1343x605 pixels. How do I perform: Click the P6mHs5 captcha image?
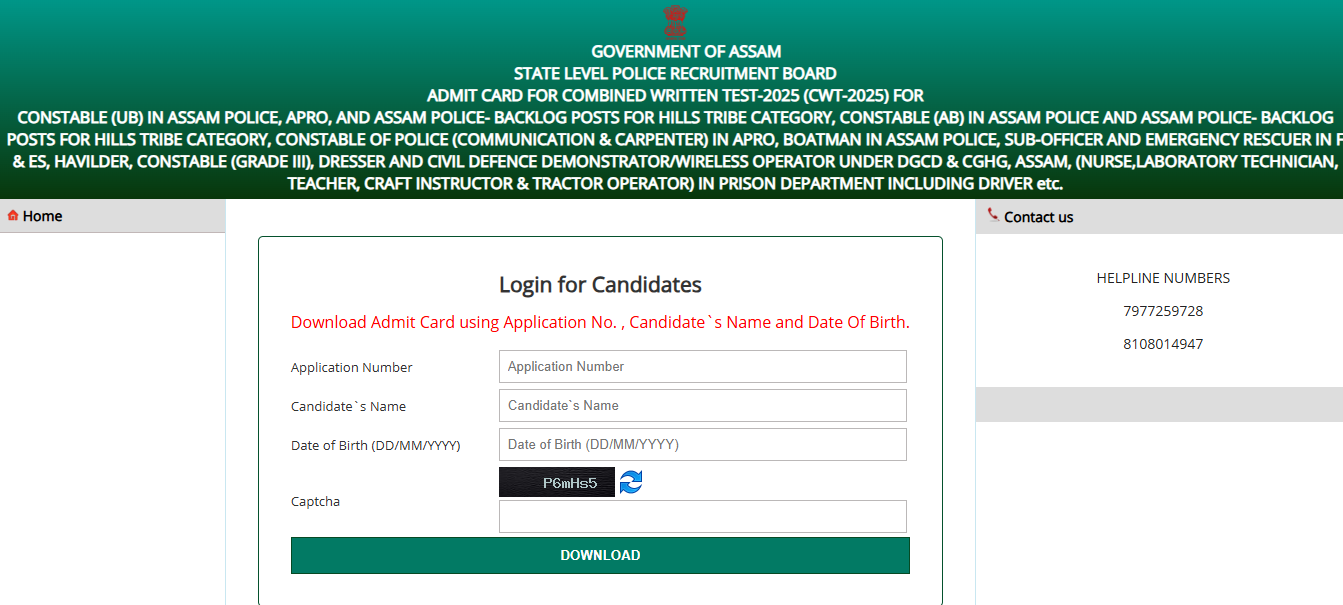point(557,482)
